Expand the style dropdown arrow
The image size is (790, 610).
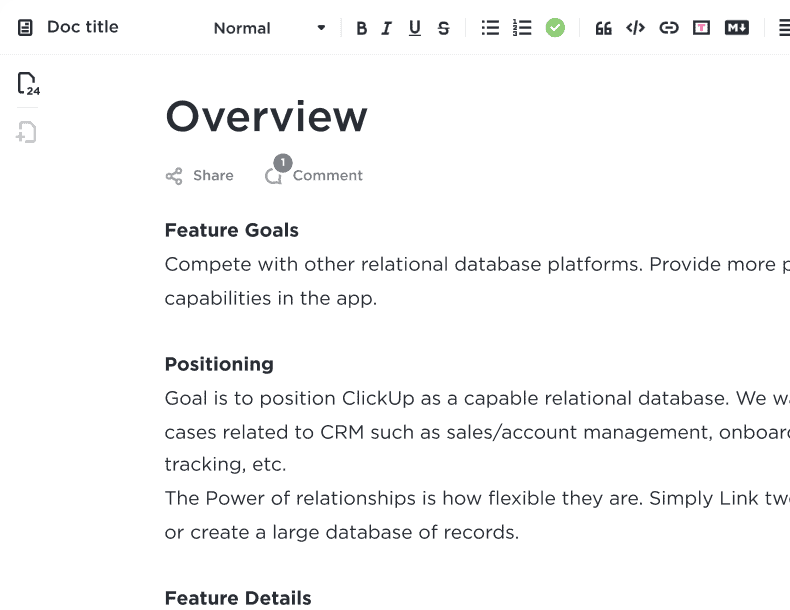[x=321, y=28]
